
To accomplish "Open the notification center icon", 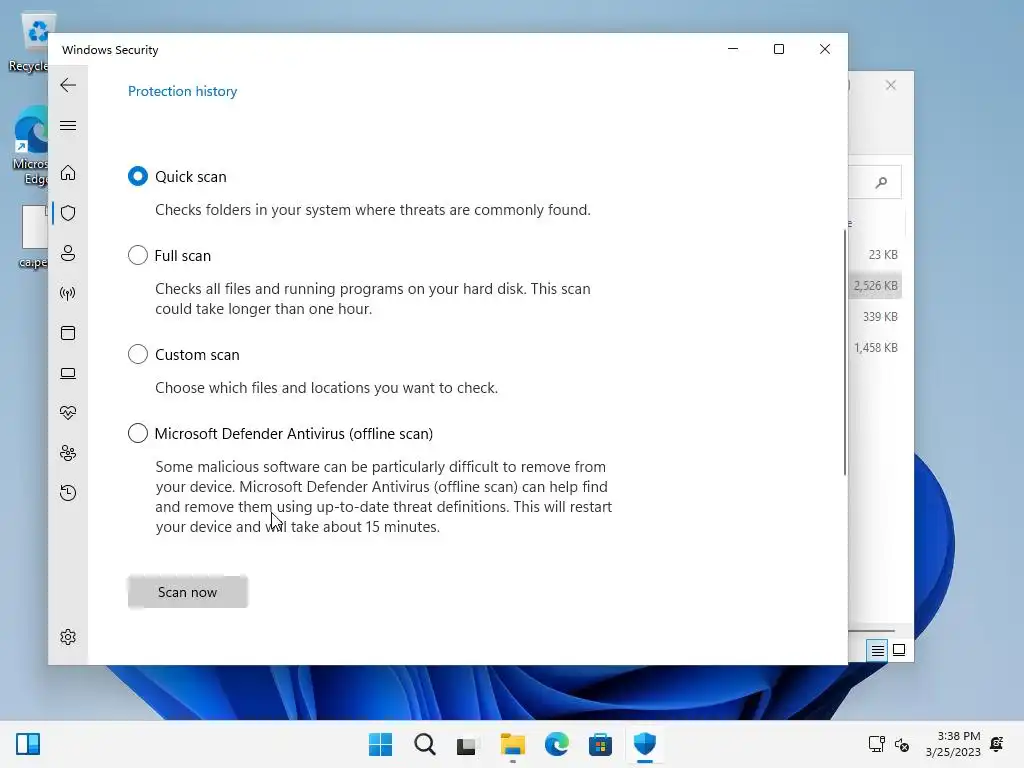I will (x=997, y=744).
